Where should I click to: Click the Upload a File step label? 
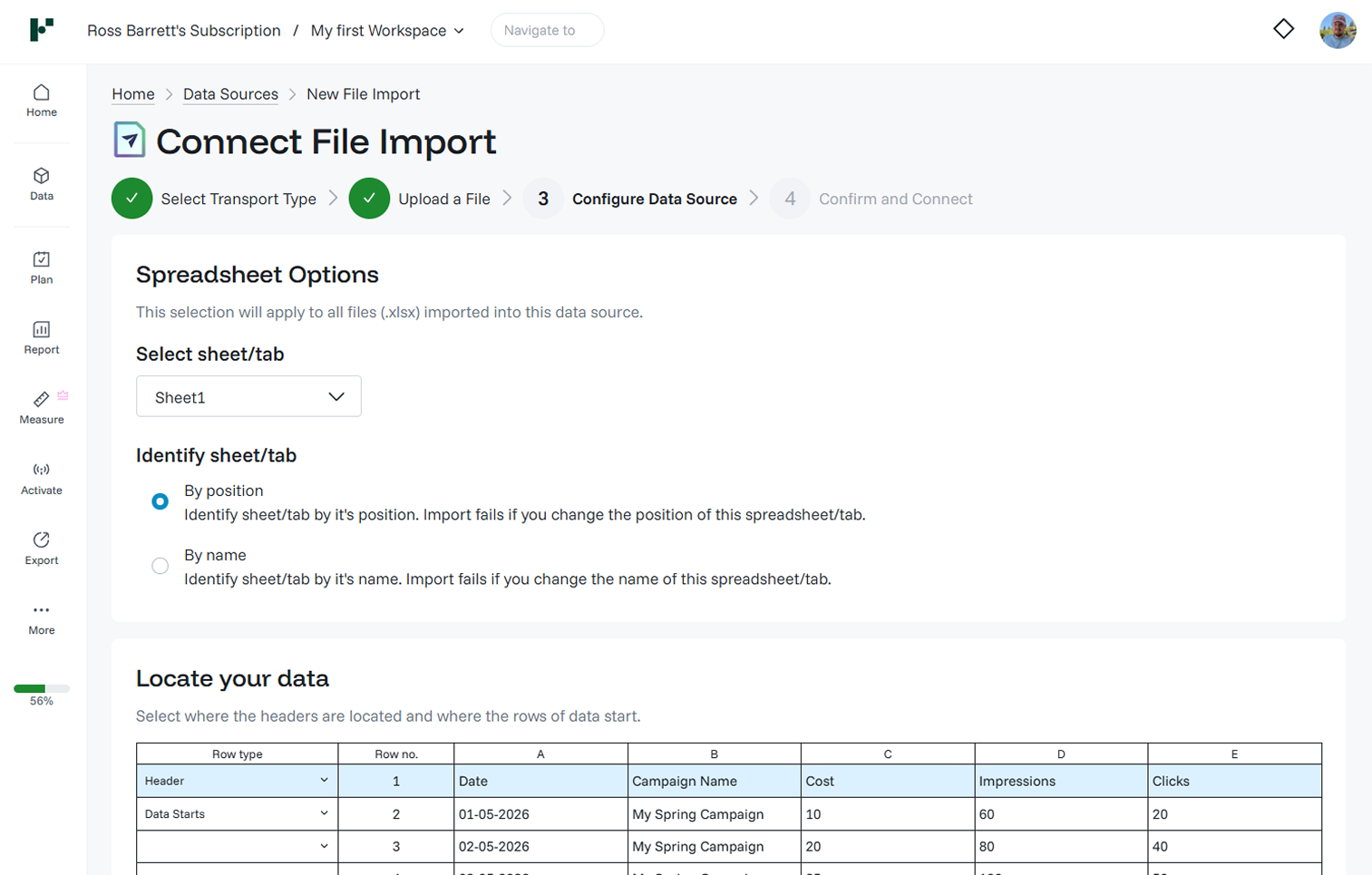[x=444, y=199]
